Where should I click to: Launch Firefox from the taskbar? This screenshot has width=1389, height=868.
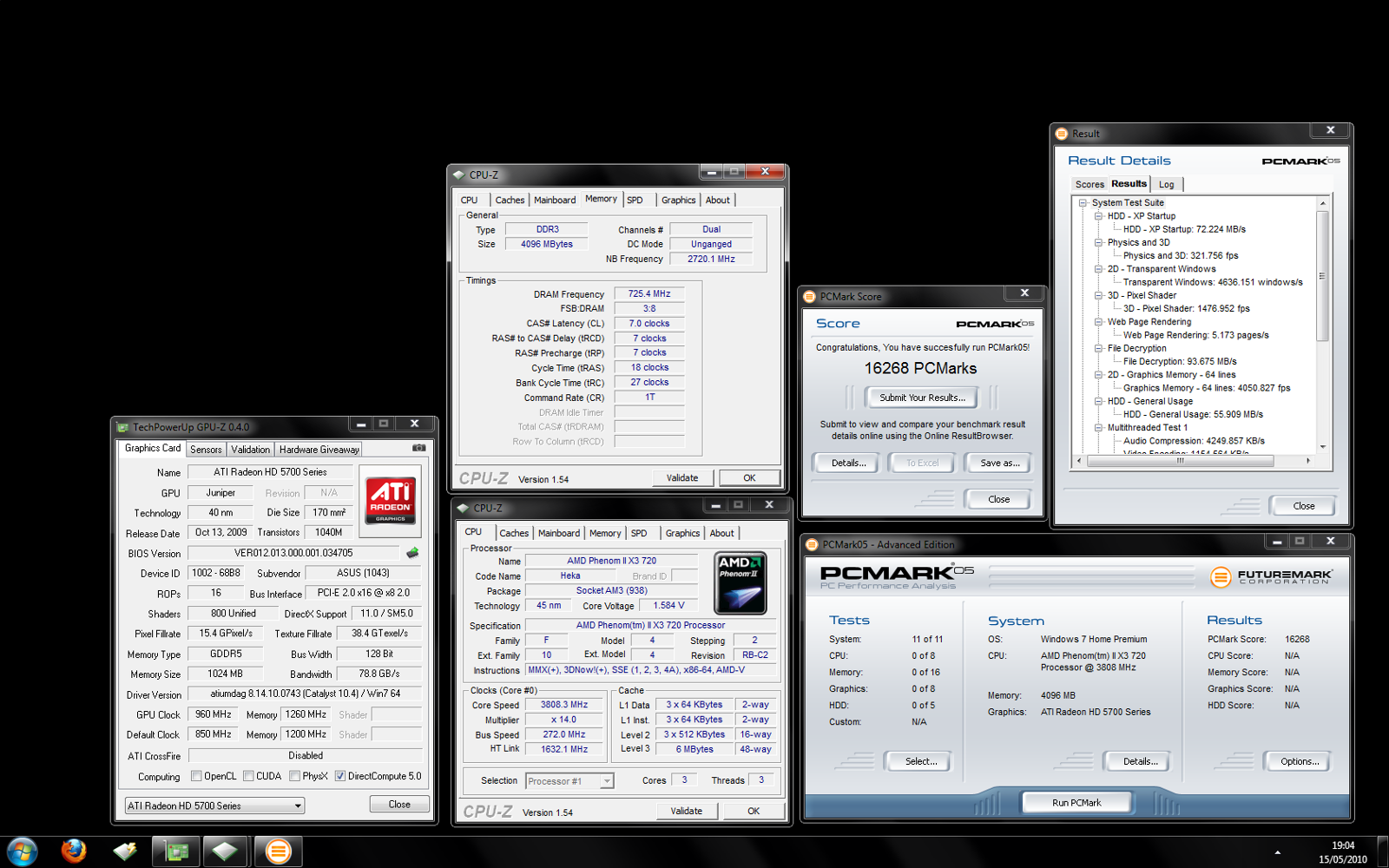click(x=74, y=851)
